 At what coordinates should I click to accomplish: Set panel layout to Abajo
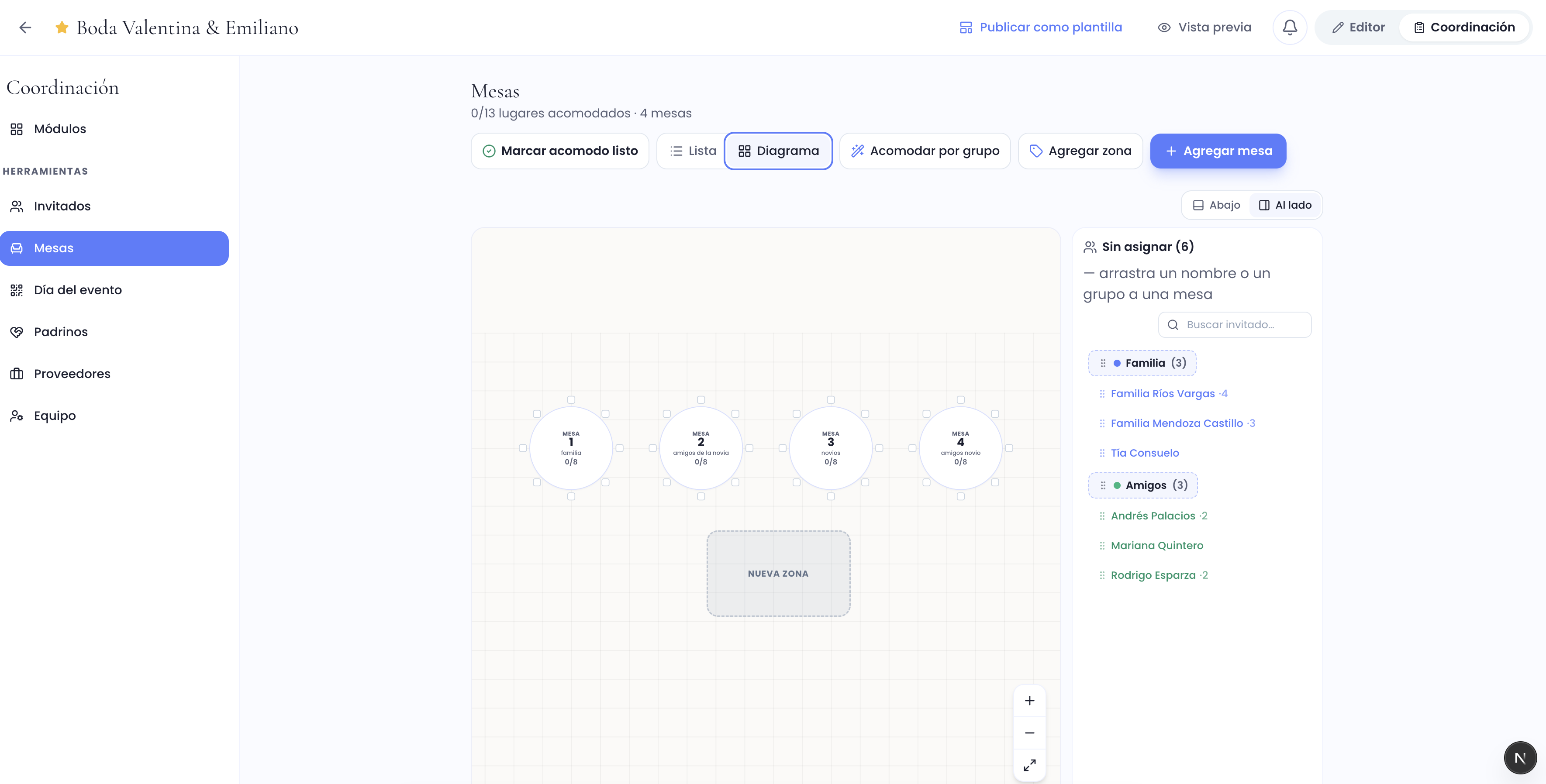click(1217, 205)
